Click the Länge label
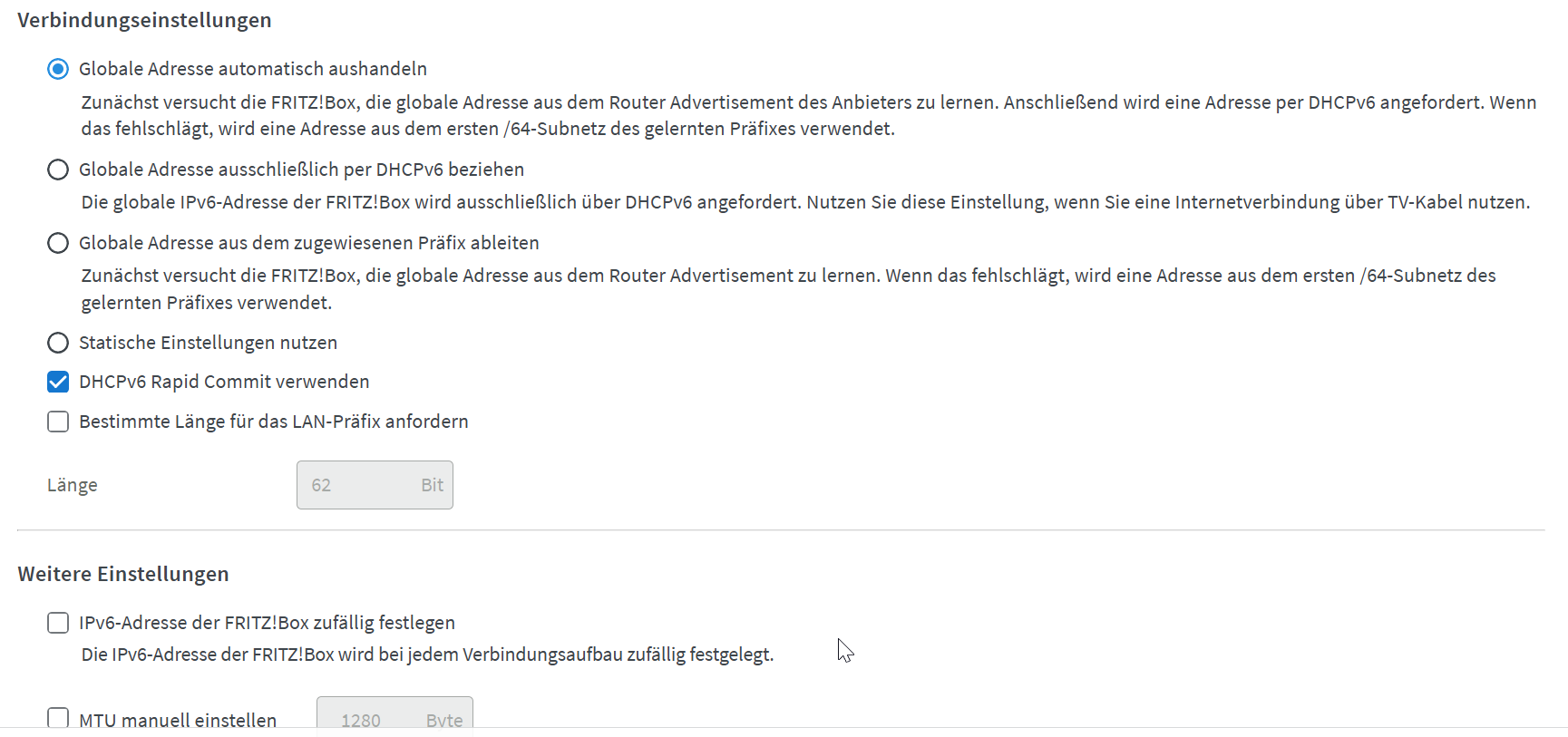 click(73, 485)
